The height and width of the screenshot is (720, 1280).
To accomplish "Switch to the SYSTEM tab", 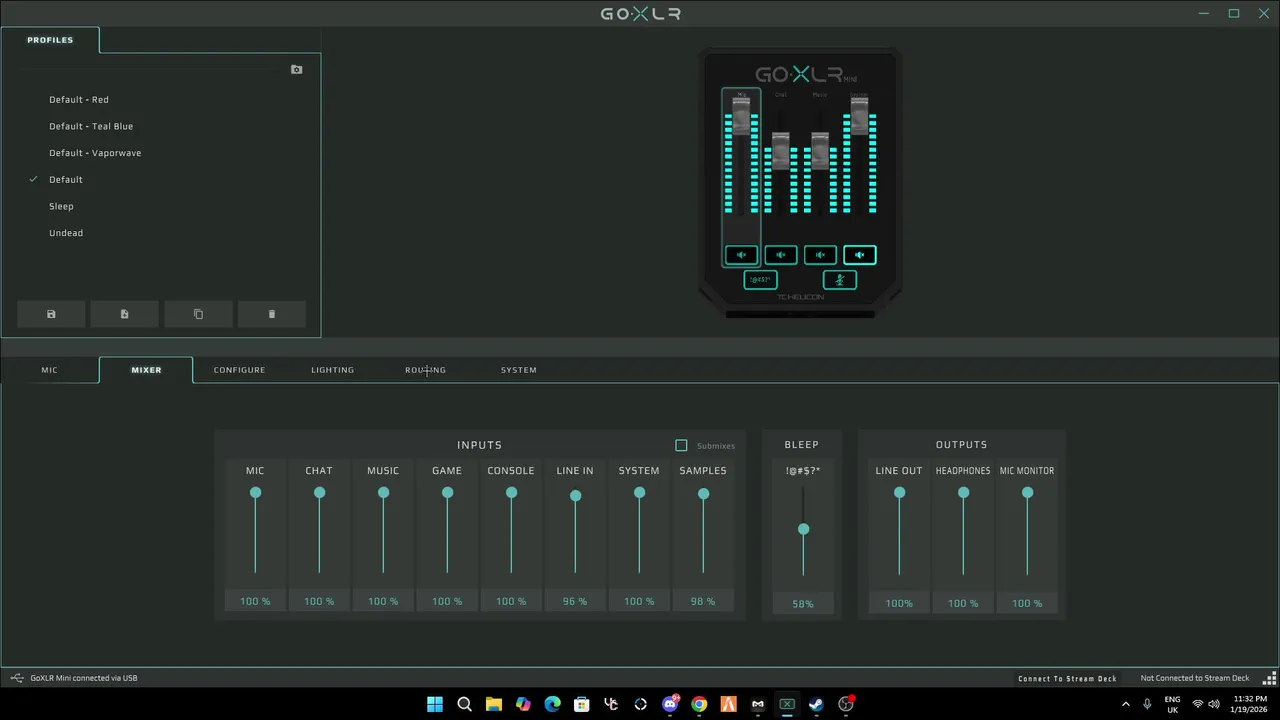I will 518,370.
